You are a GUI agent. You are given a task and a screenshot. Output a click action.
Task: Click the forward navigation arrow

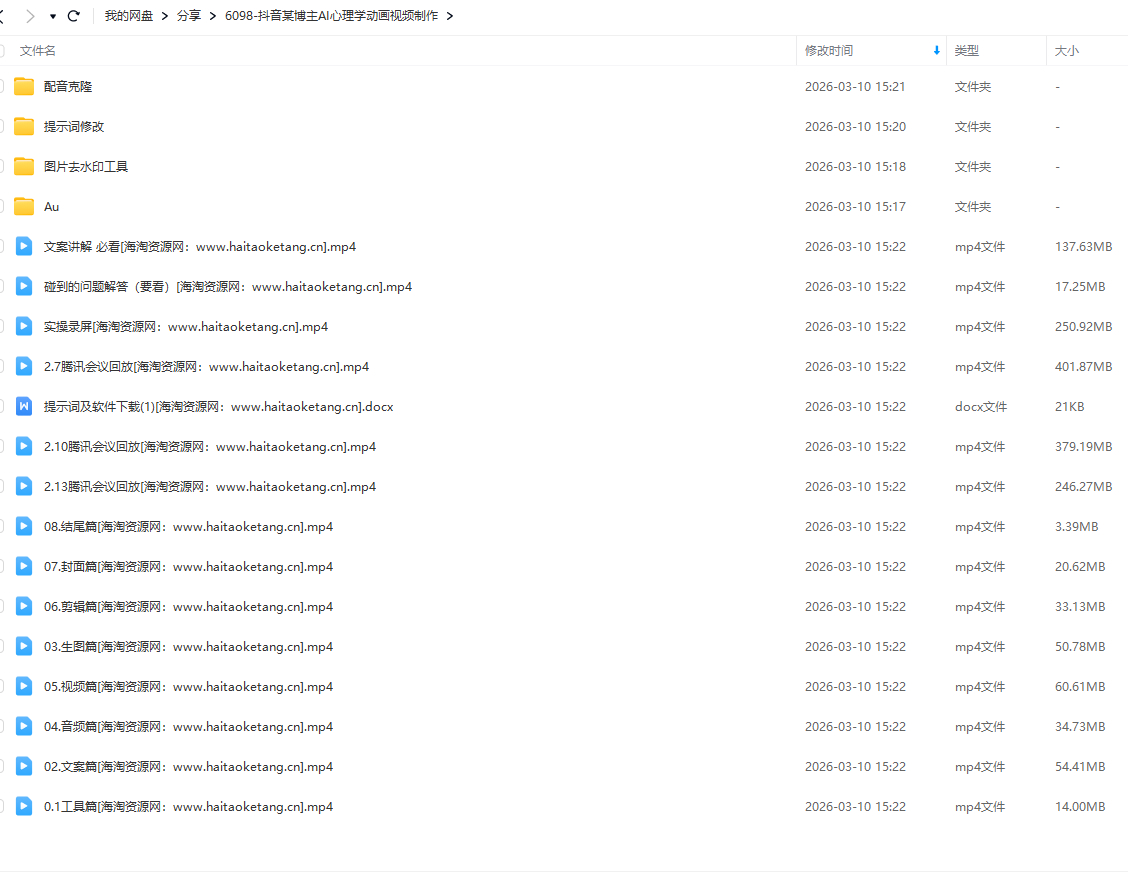(x=30, y=16)
